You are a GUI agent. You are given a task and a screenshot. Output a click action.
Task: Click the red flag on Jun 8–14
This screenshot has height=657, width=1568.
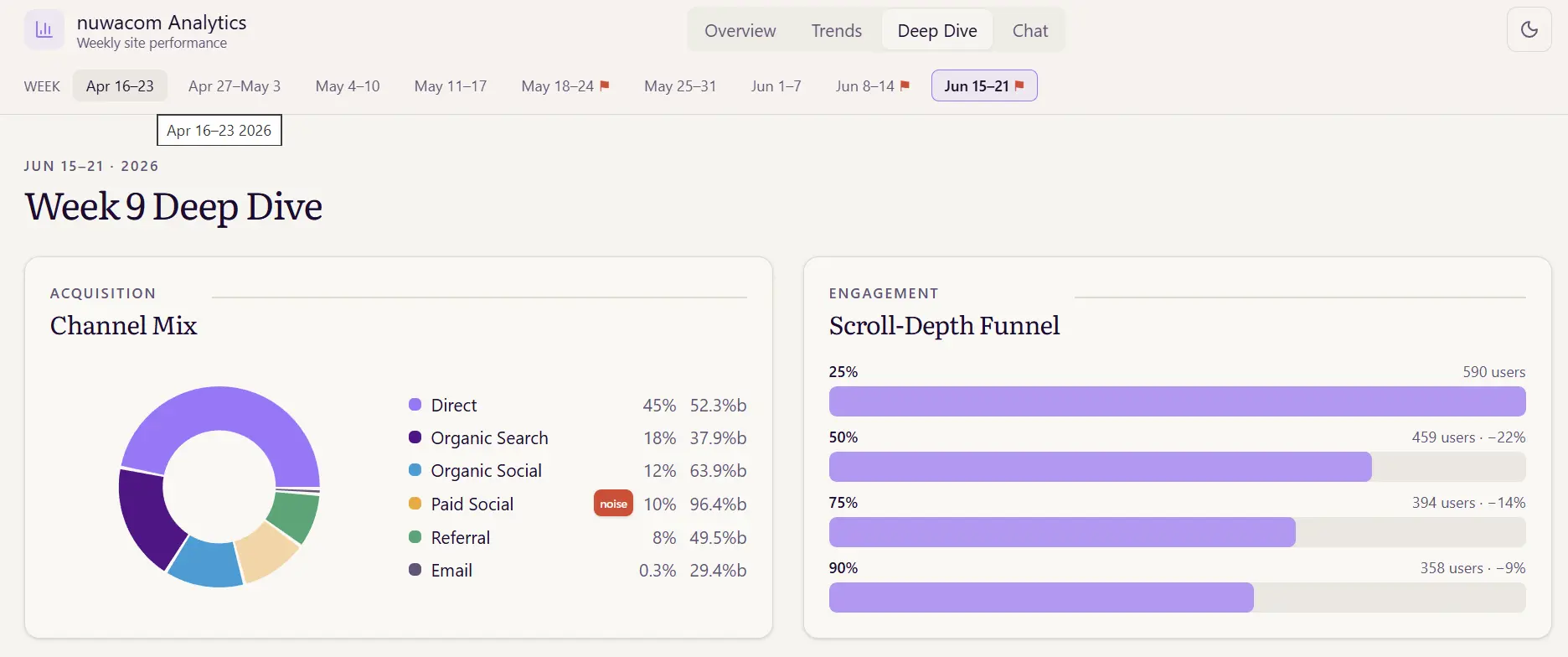pyautogui.click(x=905, y=85)
